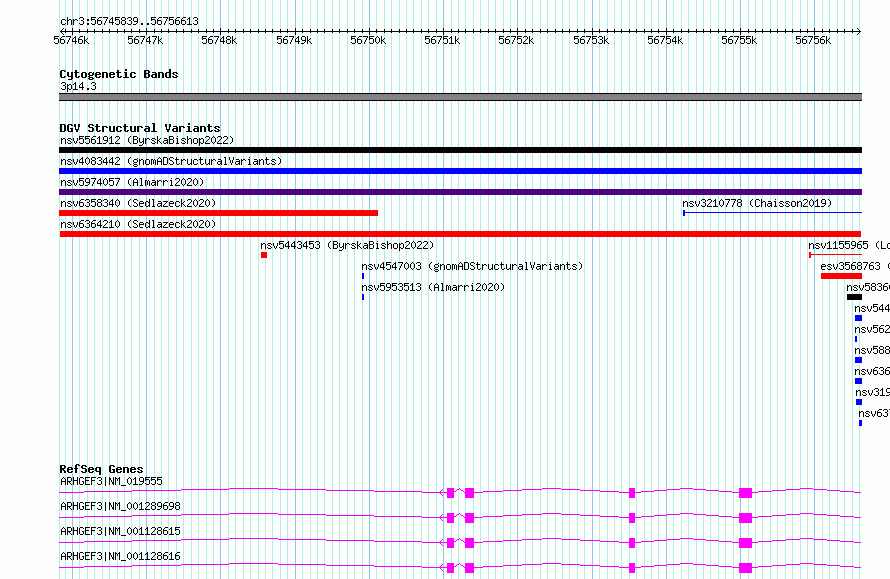Click ARHGEF3|NM_019555 transcript label
Screen dimensions: 890x579
click(111, 481)
